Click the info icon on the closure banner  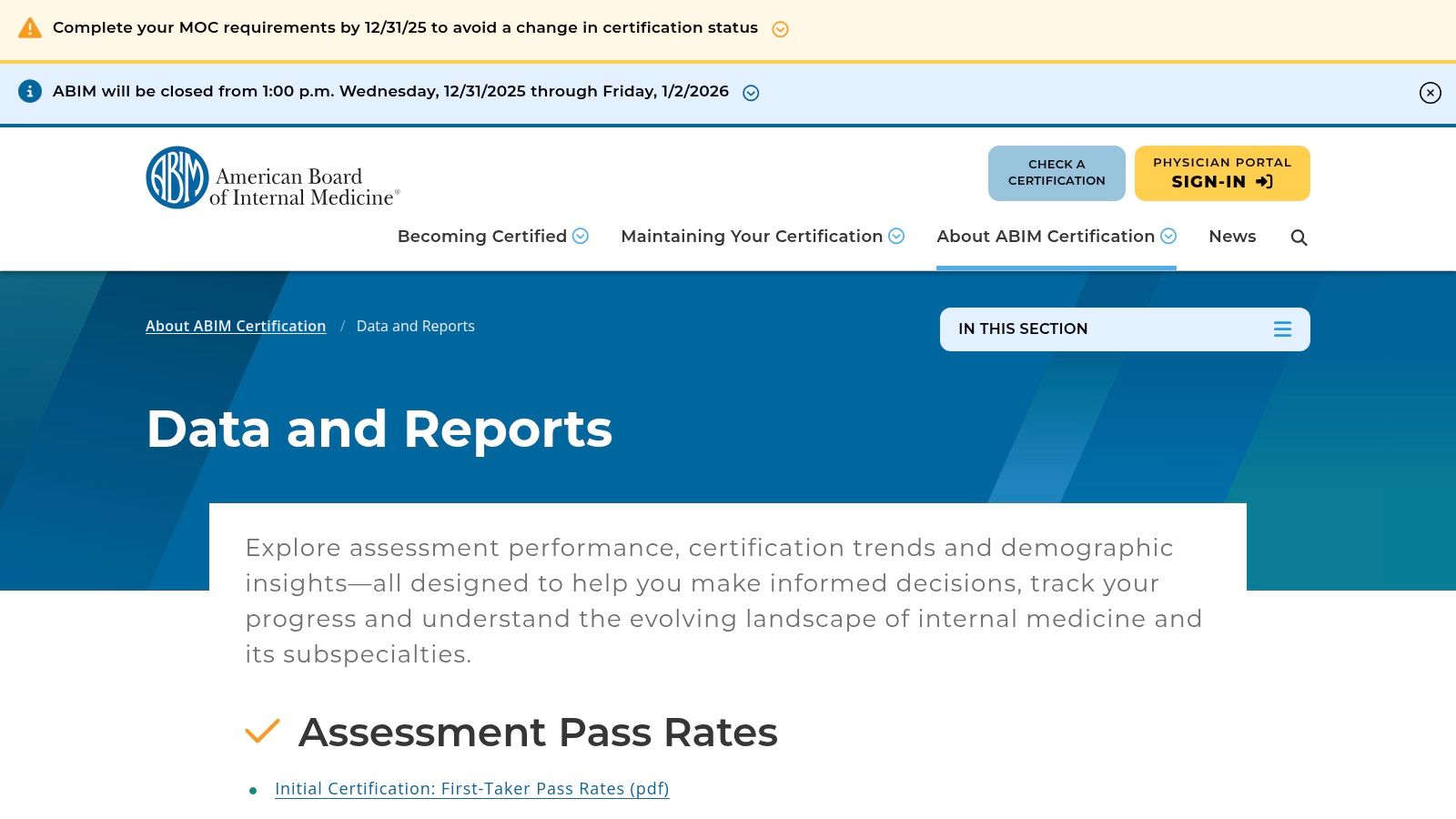(x=30, y=91)
